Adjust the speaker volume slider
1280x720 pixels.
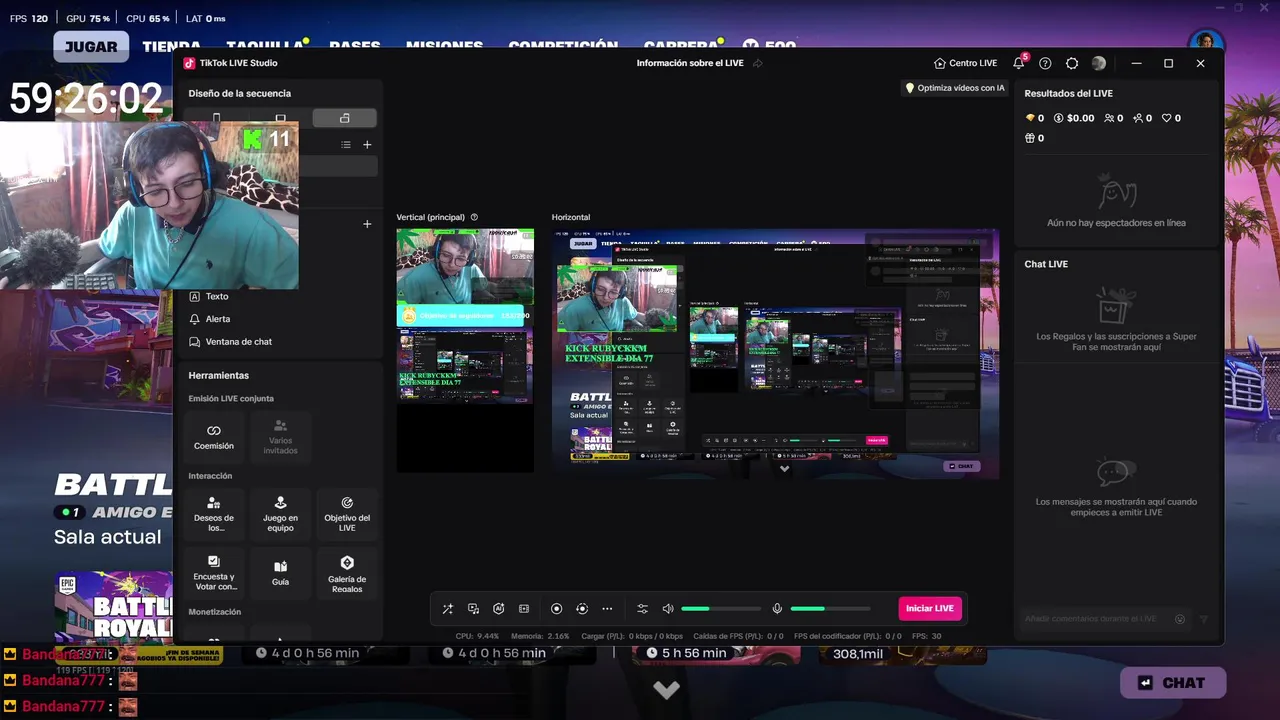click(721, 609)
